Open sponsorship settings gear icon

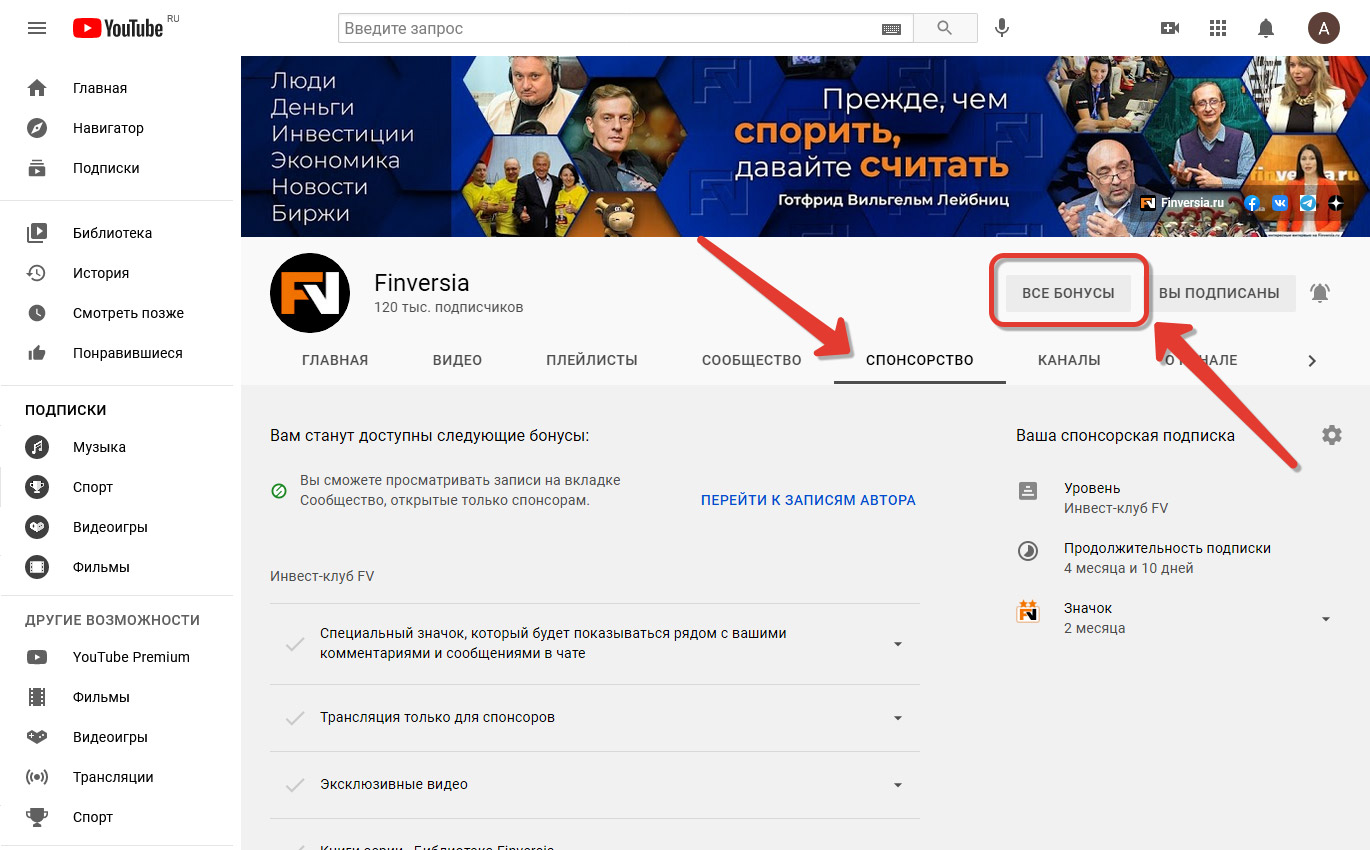coord(1331,435)
